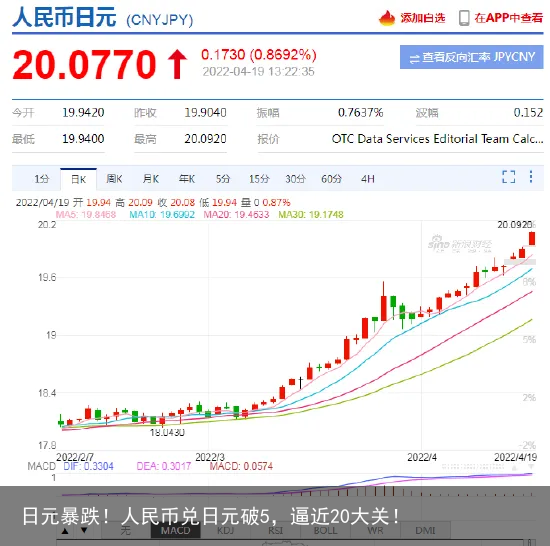550x546 pixels.
Task: Switch to 30分 chart tab
Action: (x=295, y=179)
